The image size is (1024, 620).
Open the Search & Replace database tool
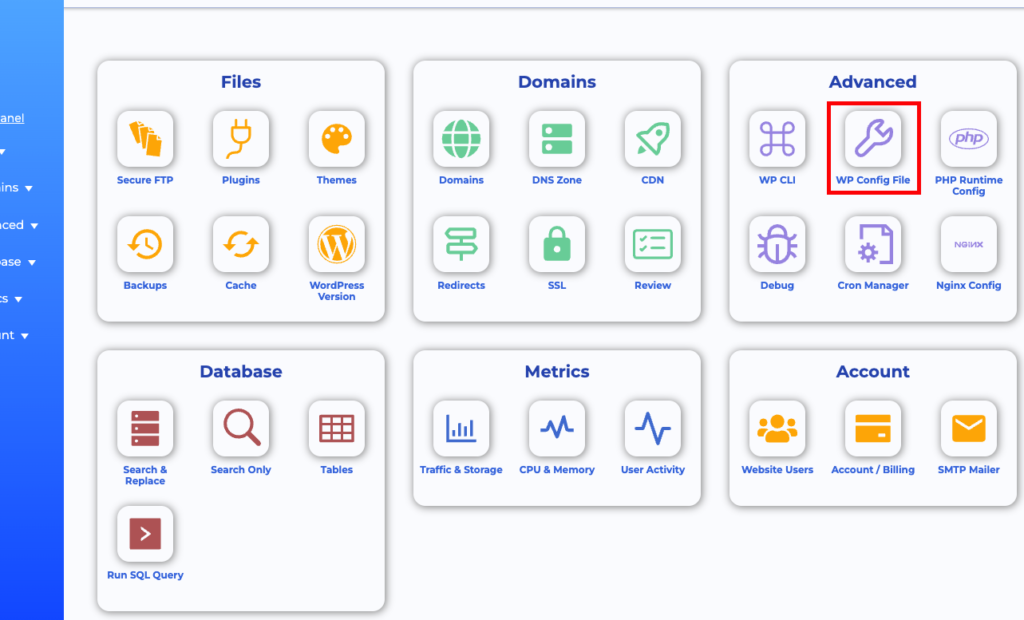(145, 429)
